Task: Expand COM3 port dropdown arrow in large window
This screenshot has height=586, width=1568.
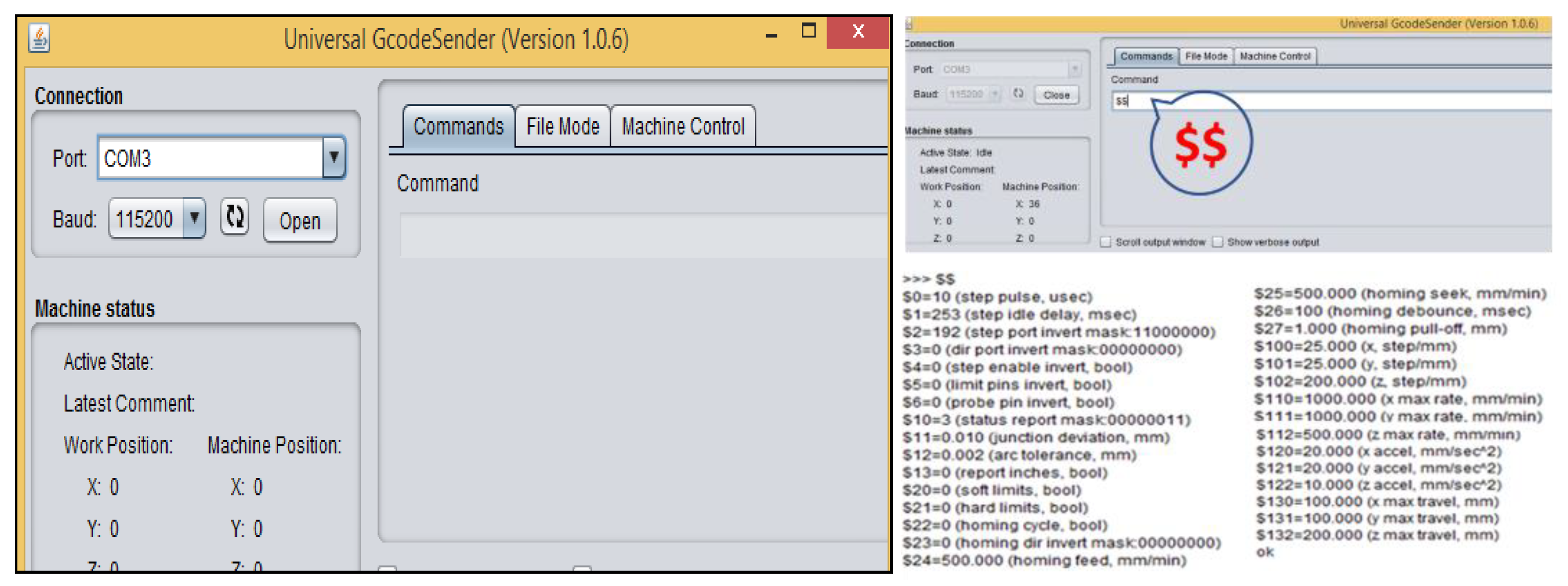Action: (x=333, y=158)
